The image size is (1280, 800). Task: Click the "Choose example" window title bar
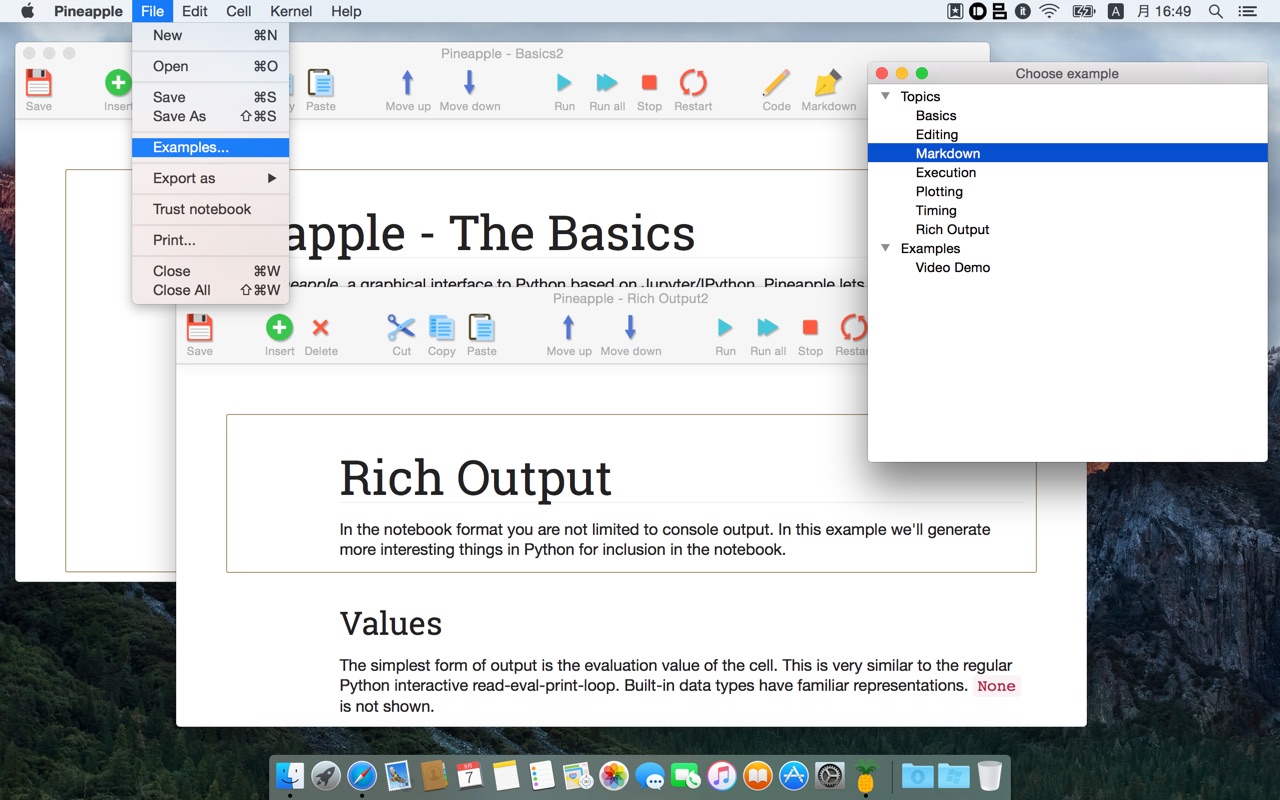coord(1067,73)
